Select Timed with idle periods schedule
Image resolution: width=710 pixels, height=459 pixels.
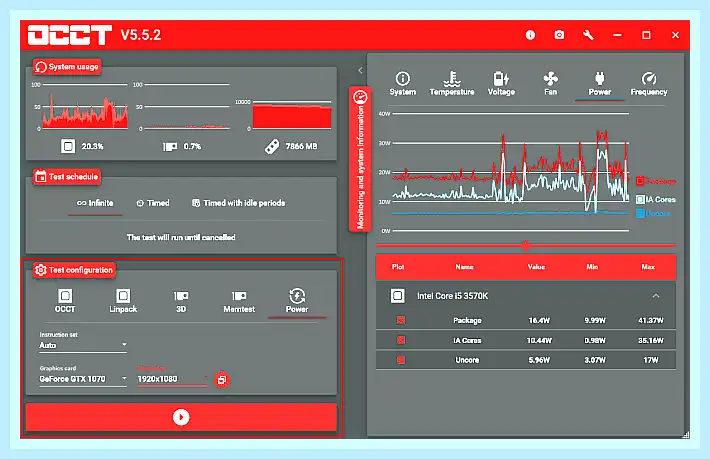(x=238, y=203)
